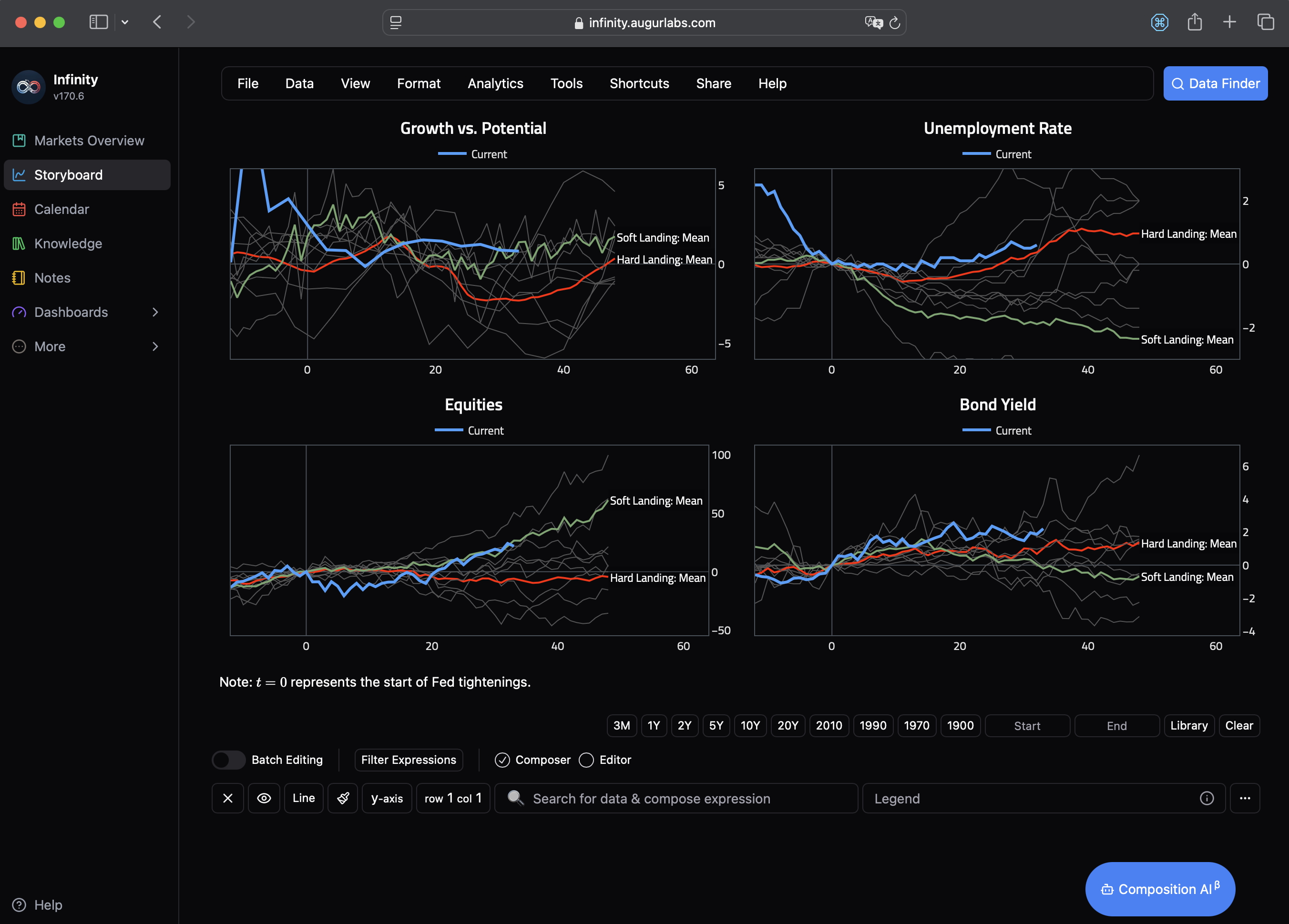Click the legend info icon

pos(1207,798)
